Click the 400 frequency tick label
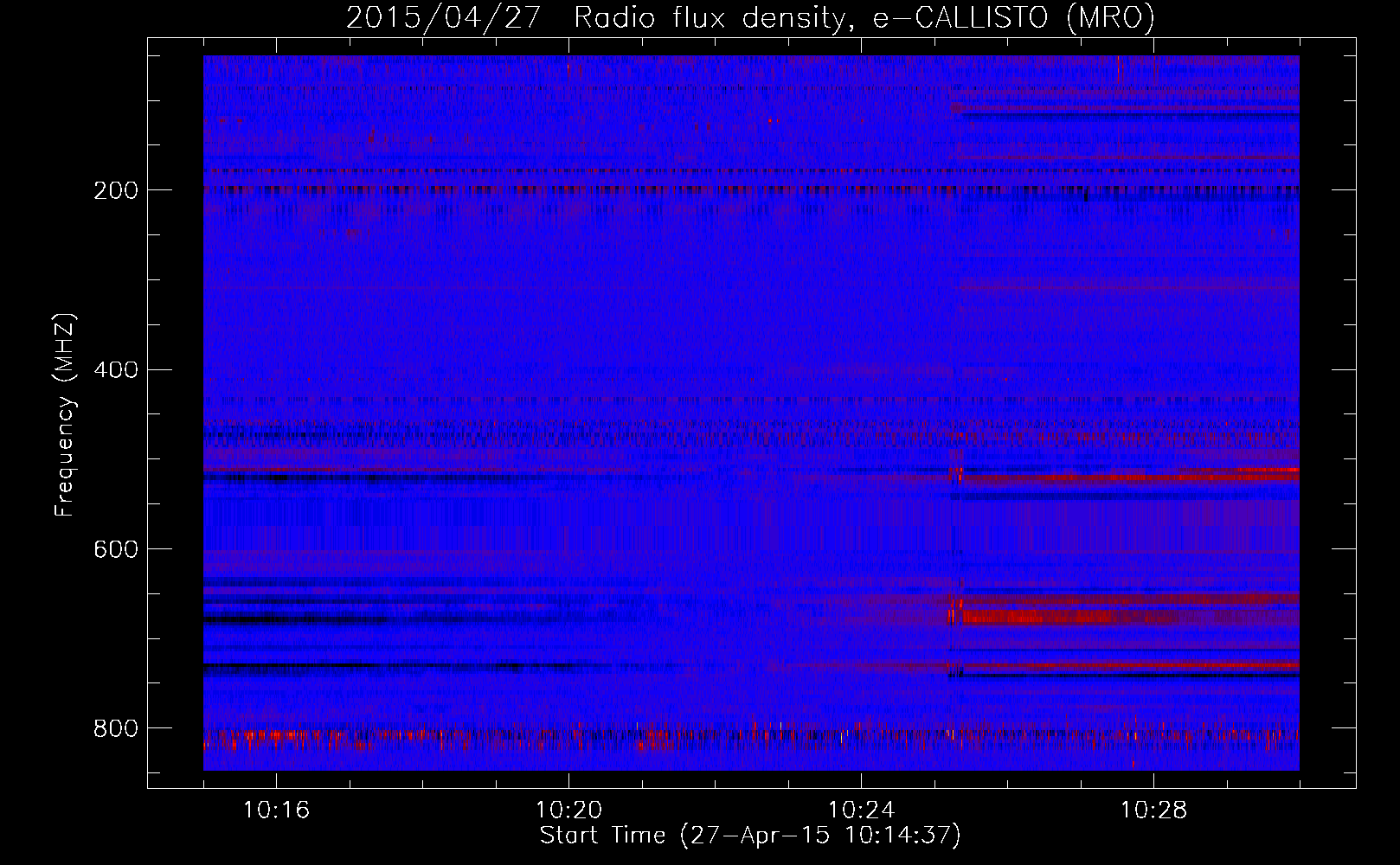Screen dimensions: 1400x865 (x=115, y=370)
